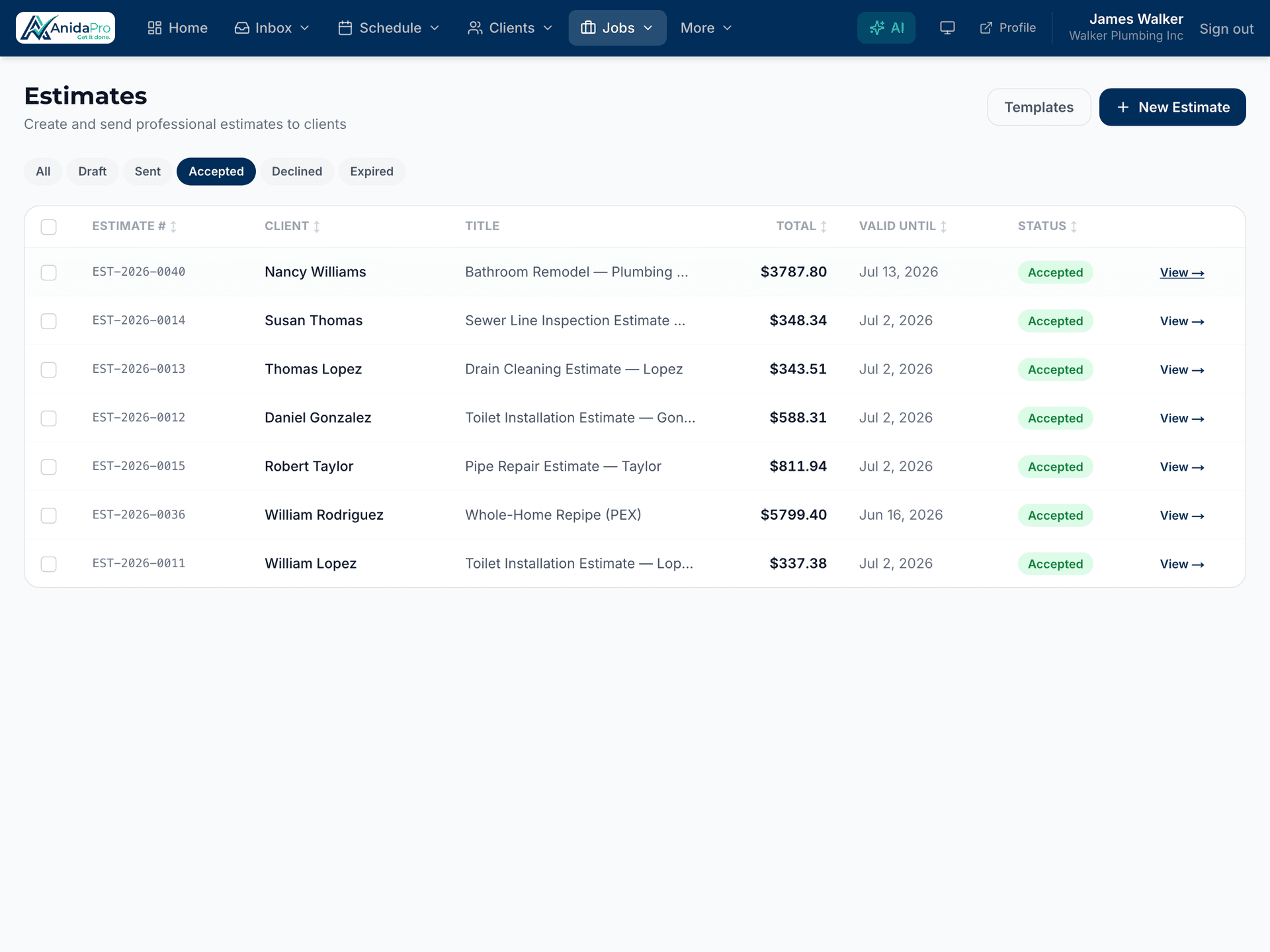Check the Susan Thomas row checkbox

coord(48,321)
